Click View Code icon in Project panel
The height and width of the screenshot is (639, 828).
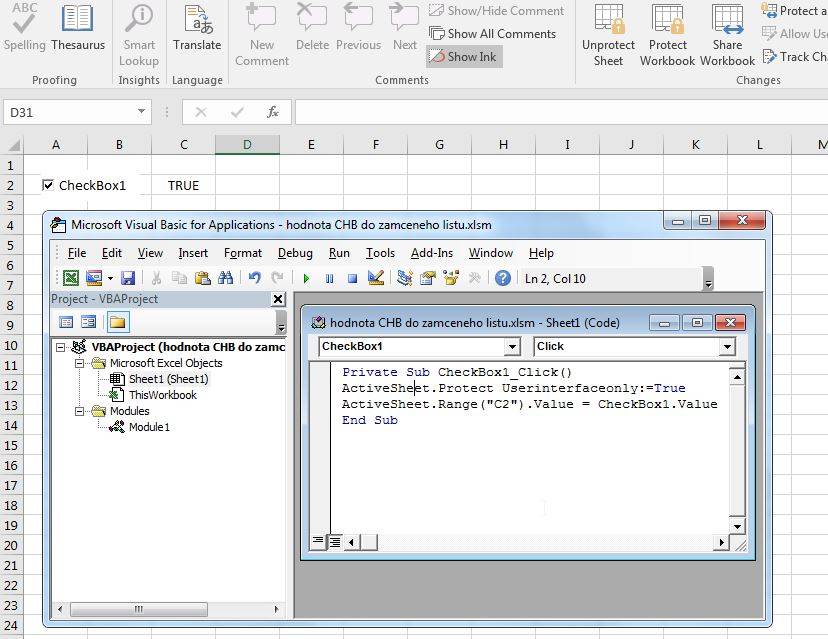pyautogui.click(x=67, y=322)
